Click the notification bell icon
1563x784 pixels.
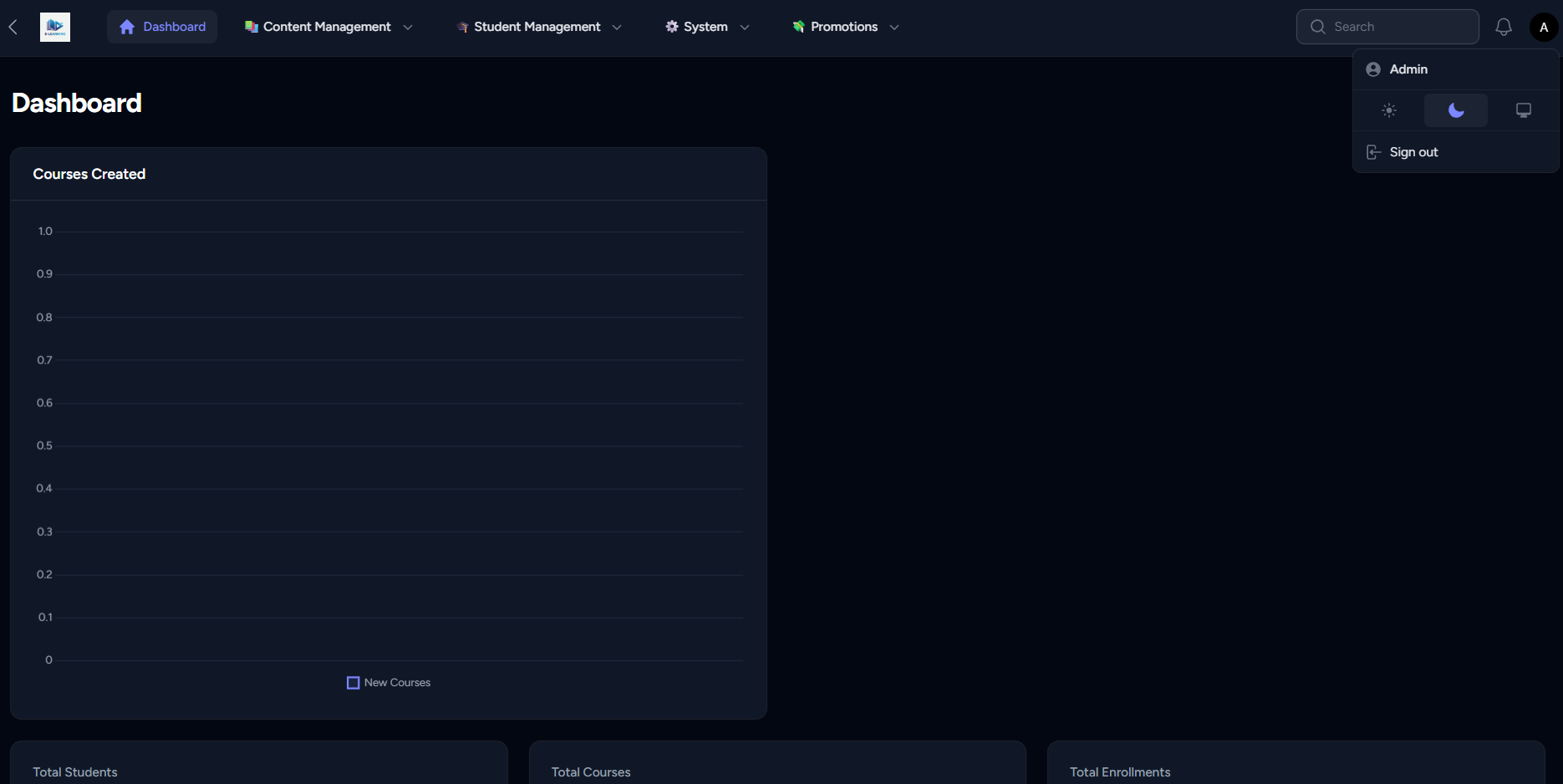[1504, 26]
